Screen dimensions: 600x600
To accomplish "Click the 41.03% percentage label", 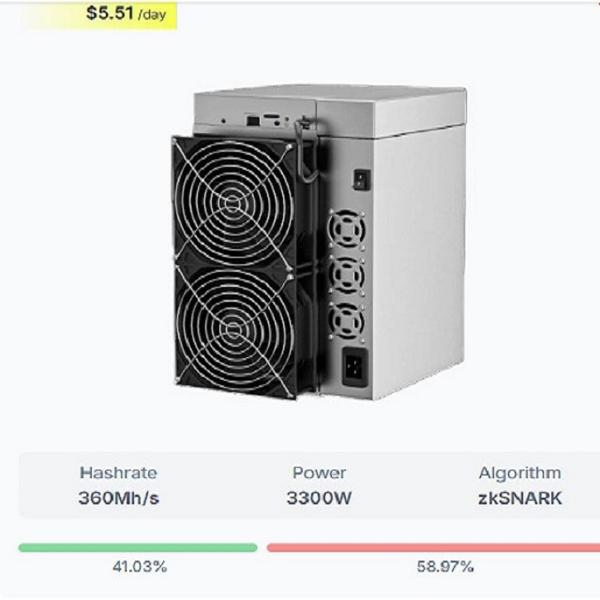I will pyautogui.click(x=138, y=567).
